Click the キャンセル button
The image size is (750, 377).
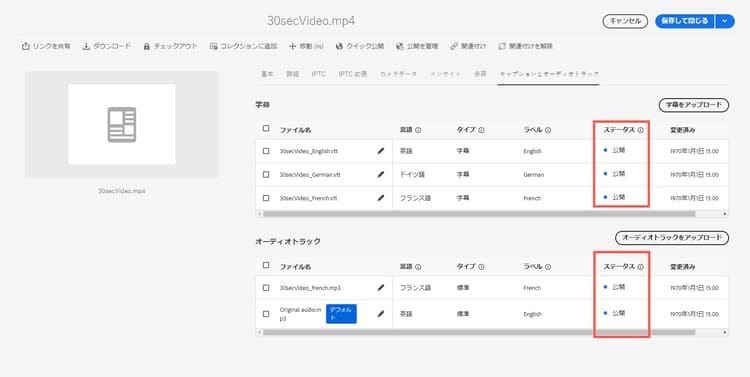[x=625, y=21]
